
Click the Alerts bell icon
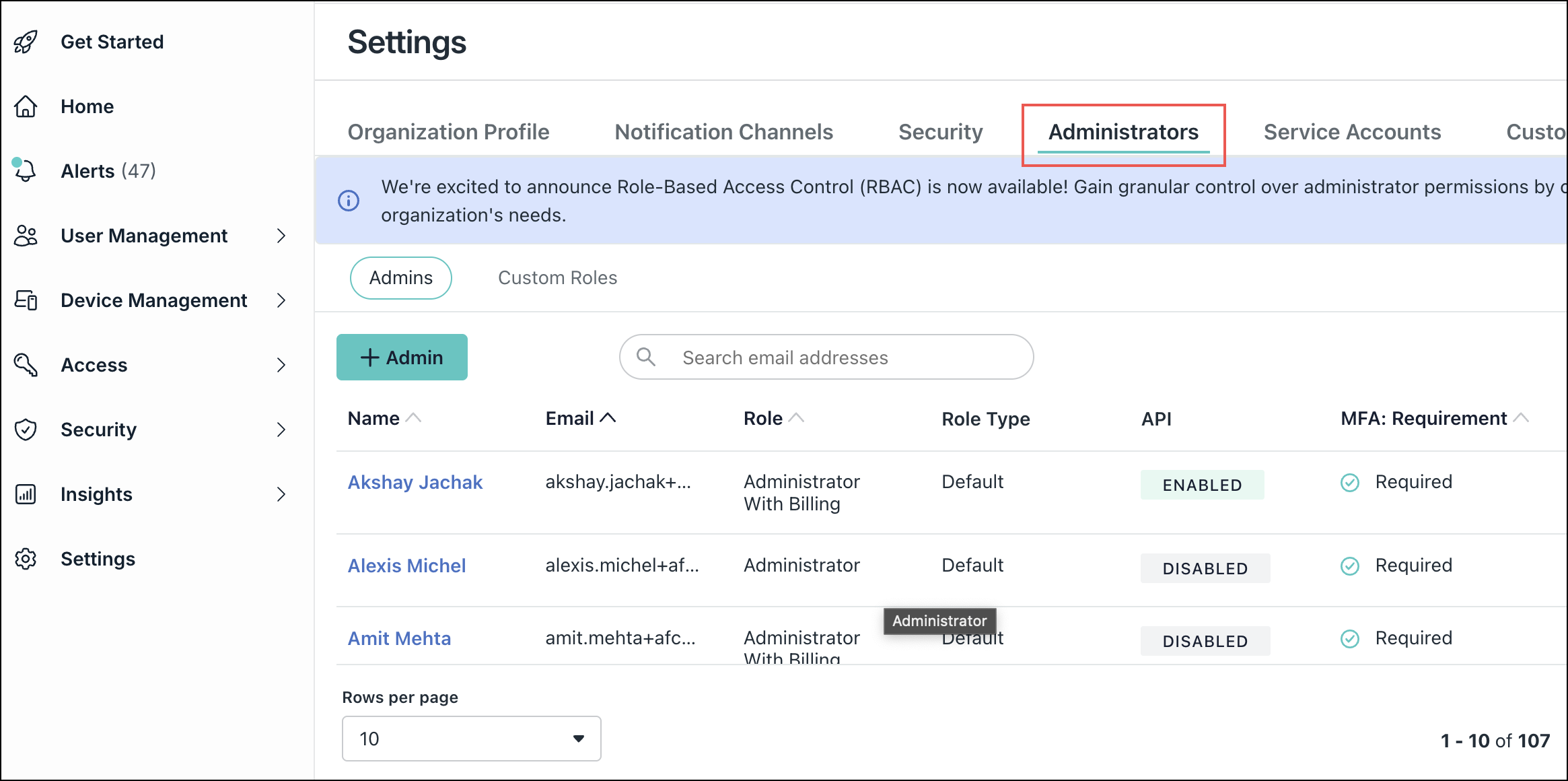[25, 170]
